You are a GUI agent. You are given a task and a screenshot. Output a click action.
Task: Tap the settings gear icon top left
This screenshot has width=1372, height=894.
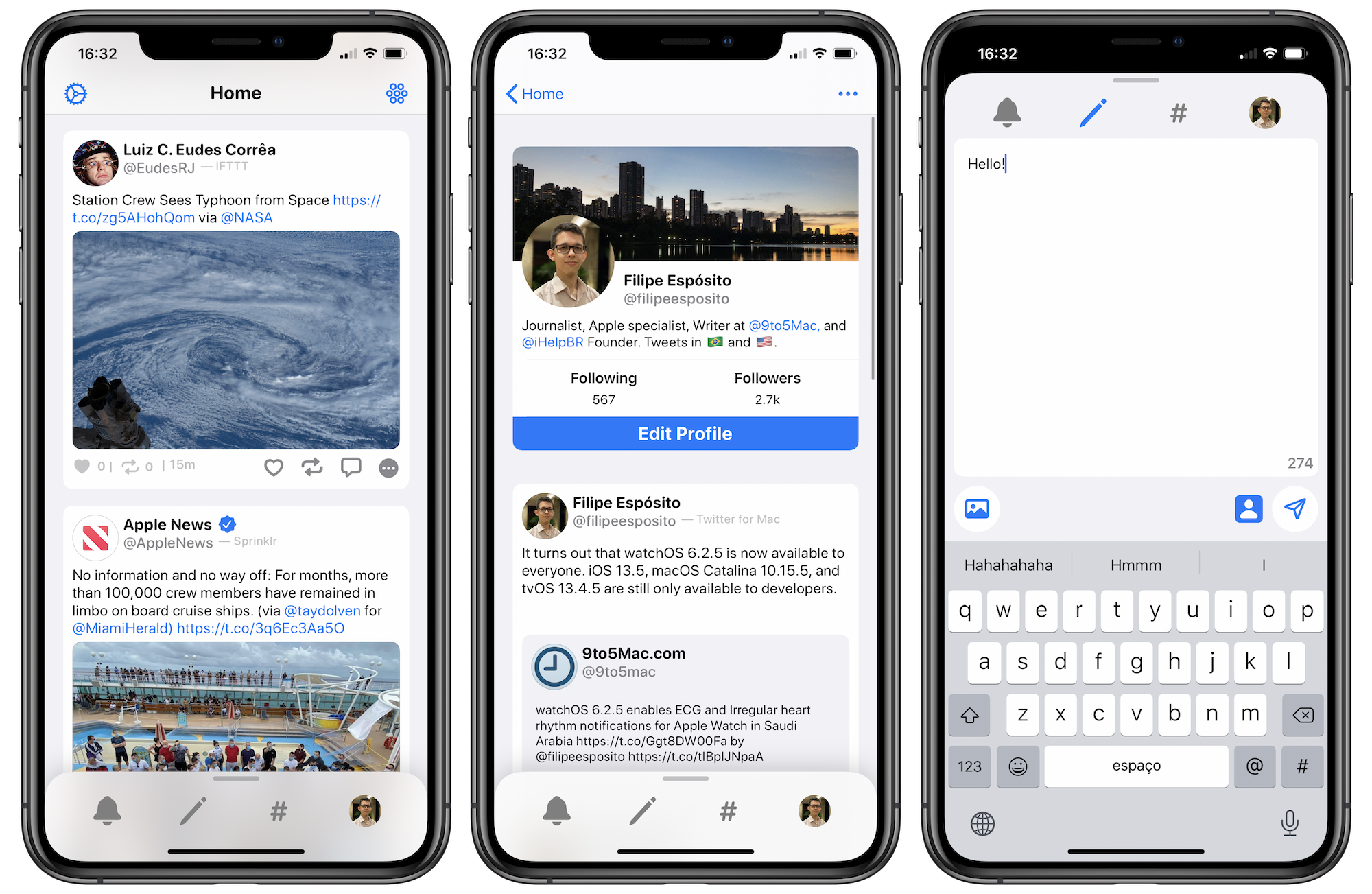click(76, 94)
